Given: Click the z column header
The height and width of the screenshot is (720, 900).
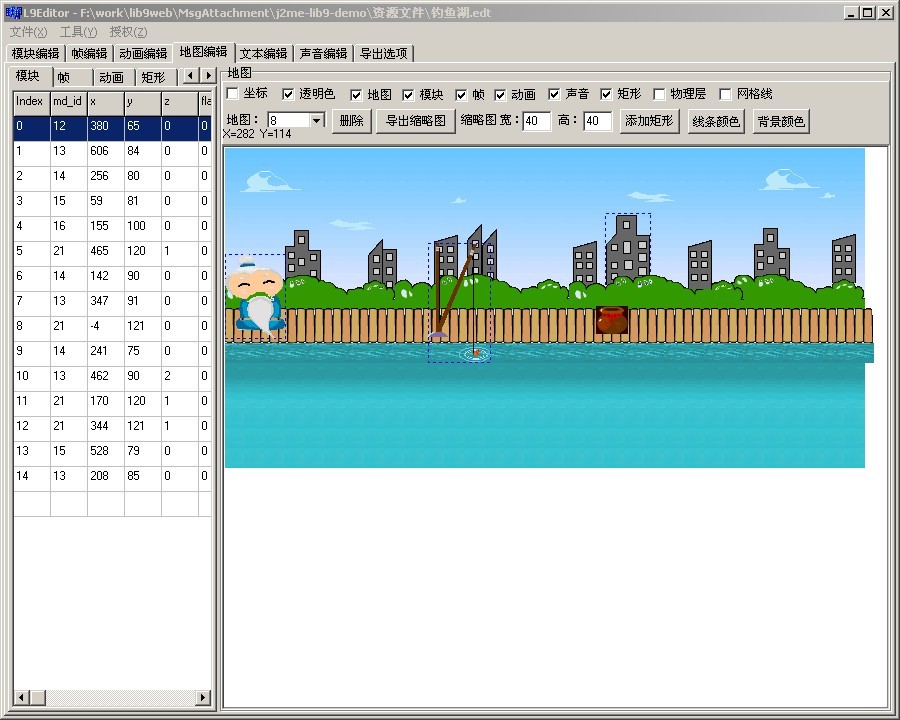Looking at the screenshot, I should 179,102.
